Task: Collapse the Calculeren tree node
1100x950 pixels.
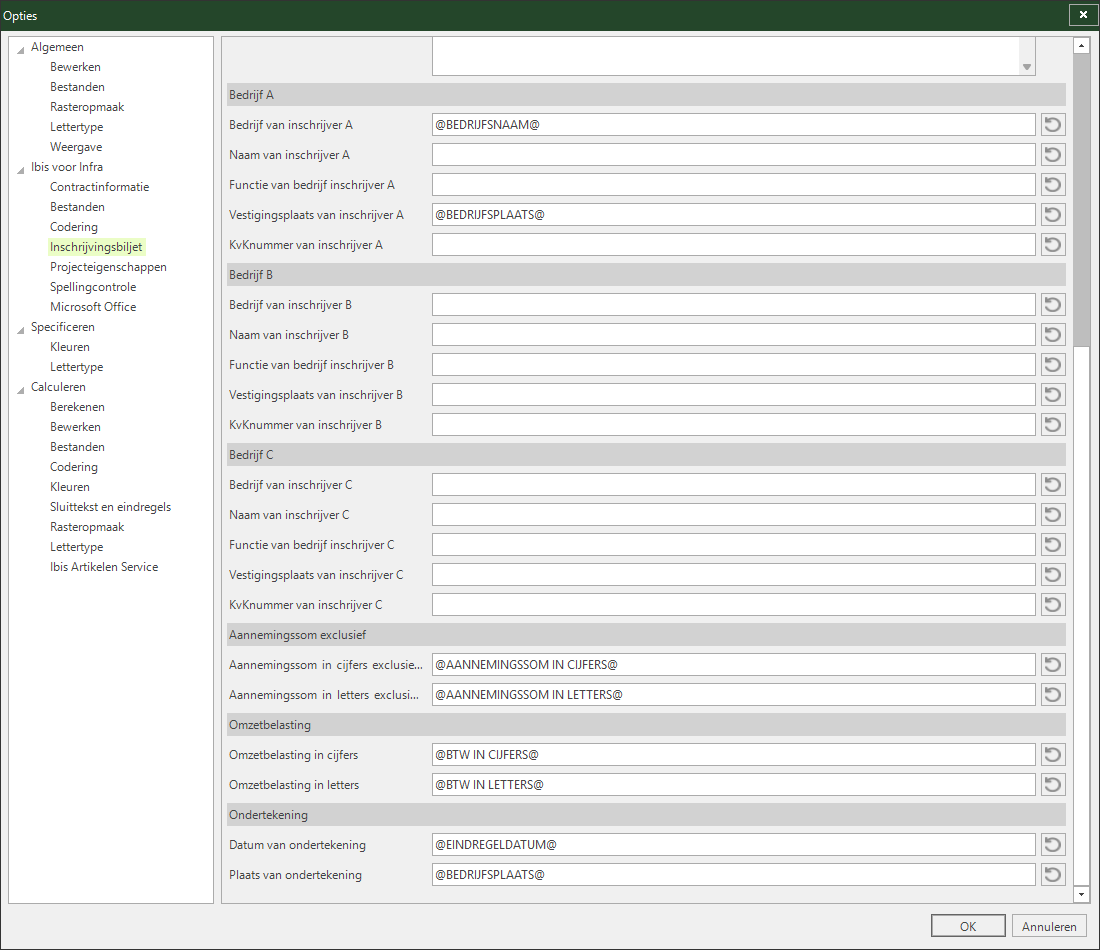Action: pos(20,389)
